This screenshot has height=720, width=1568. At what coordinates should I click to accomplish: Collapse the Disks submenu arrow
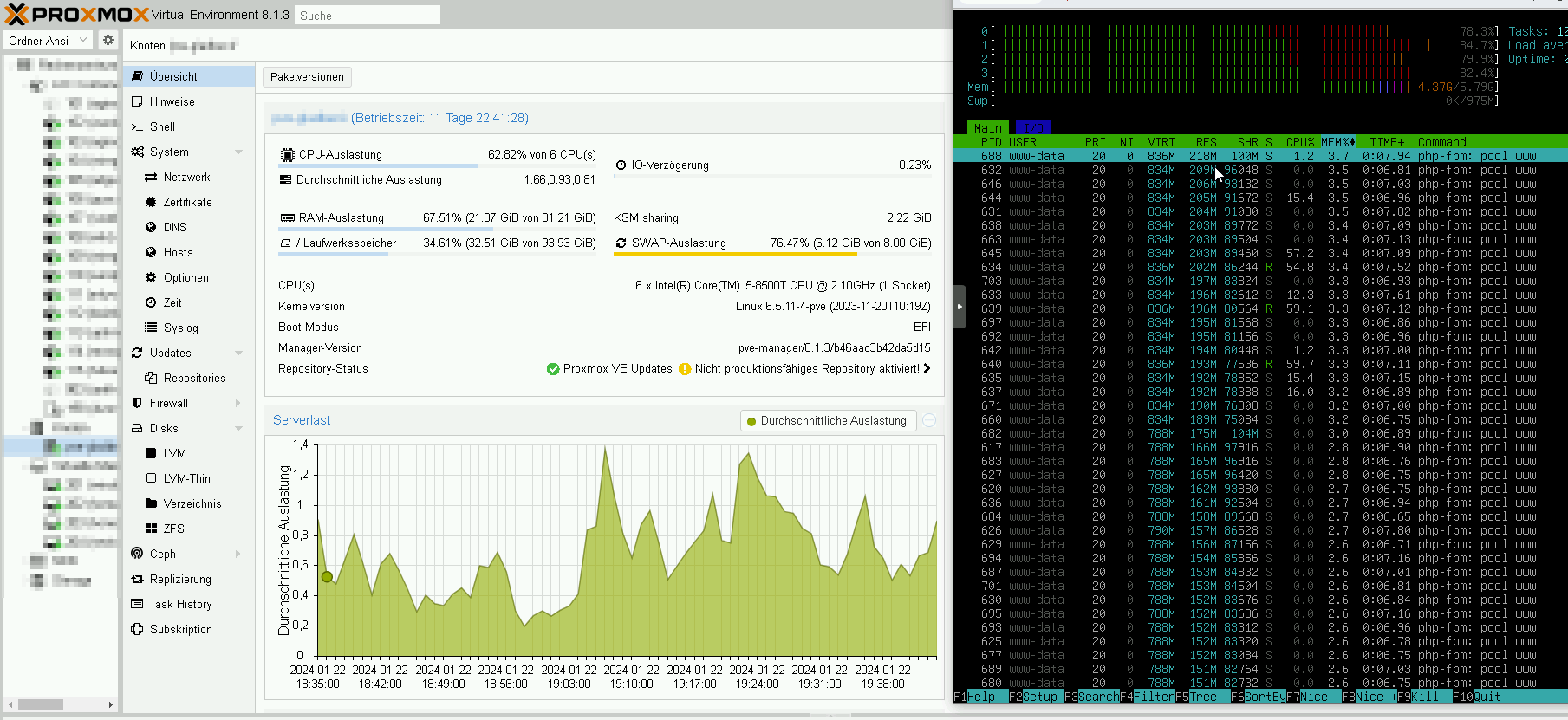pyautogui.click(x=238, y=429)
